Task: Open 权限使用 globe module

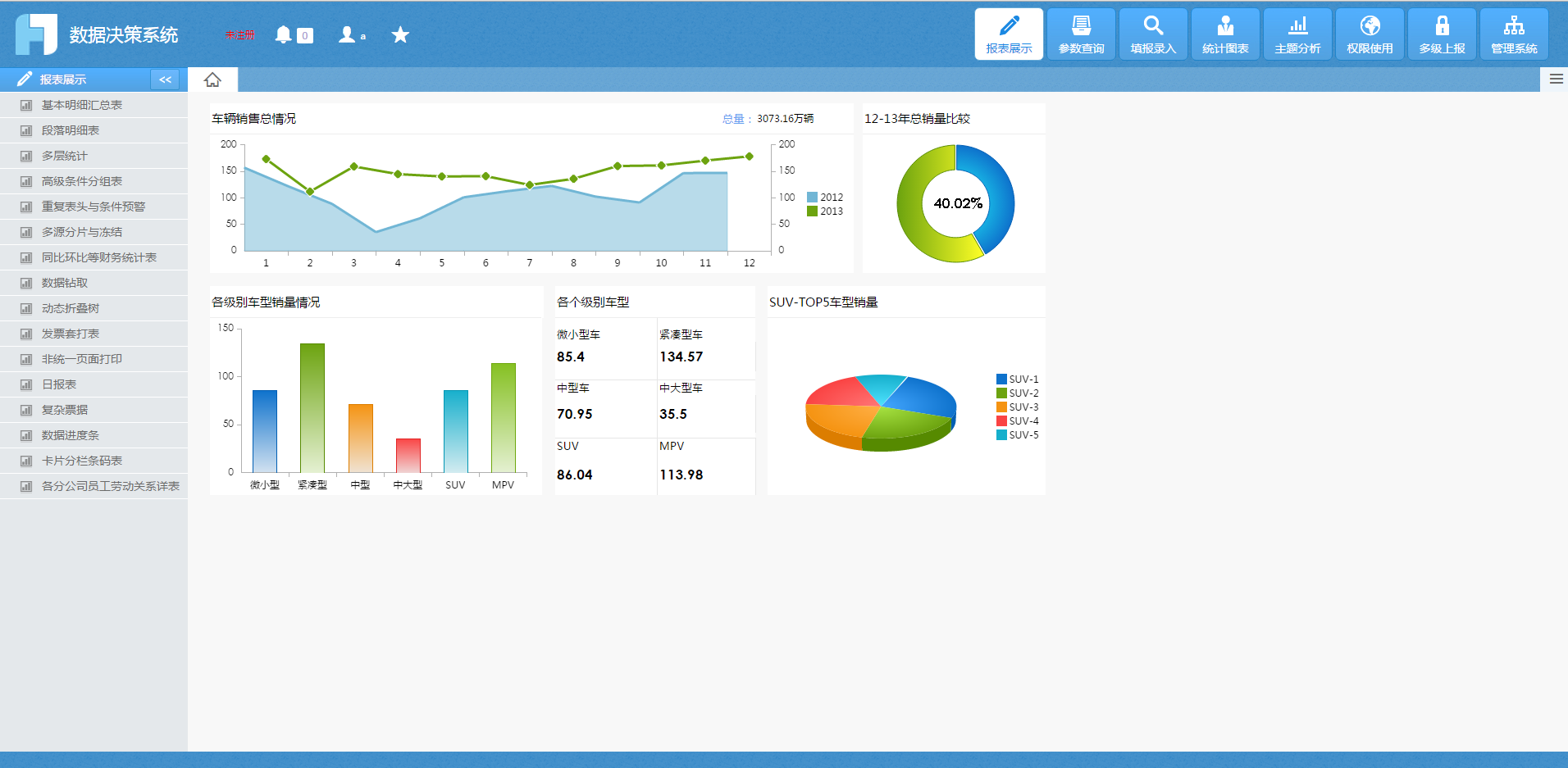Action: tap(1370, 34)
